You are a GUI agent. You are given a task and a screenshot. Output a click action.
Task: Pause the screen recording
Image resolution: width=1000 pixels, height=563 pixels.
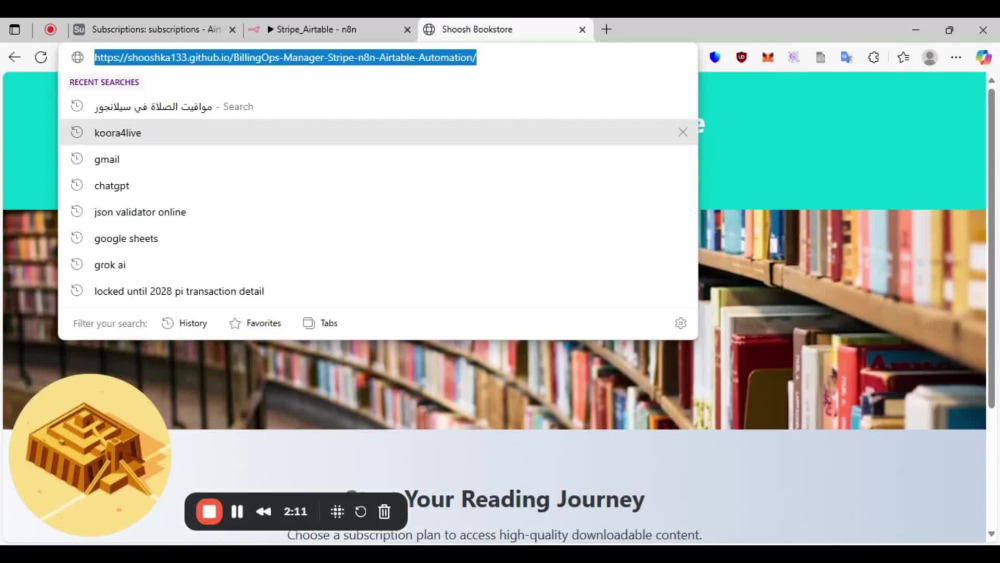coord(237,511)
